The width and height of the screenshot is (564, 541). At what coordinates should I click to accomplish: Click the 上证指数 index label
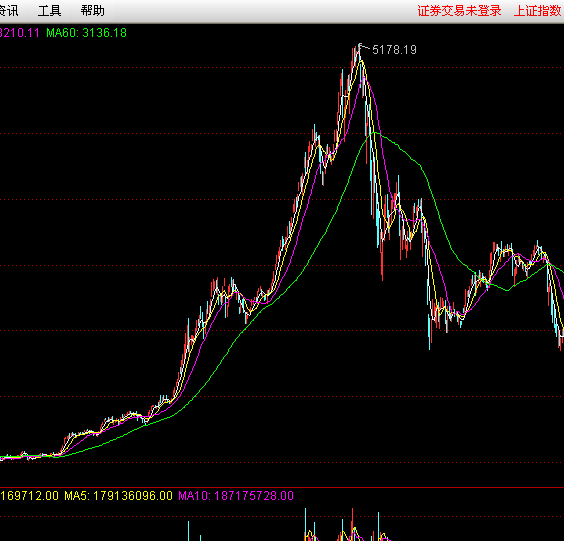click(538, 11)
